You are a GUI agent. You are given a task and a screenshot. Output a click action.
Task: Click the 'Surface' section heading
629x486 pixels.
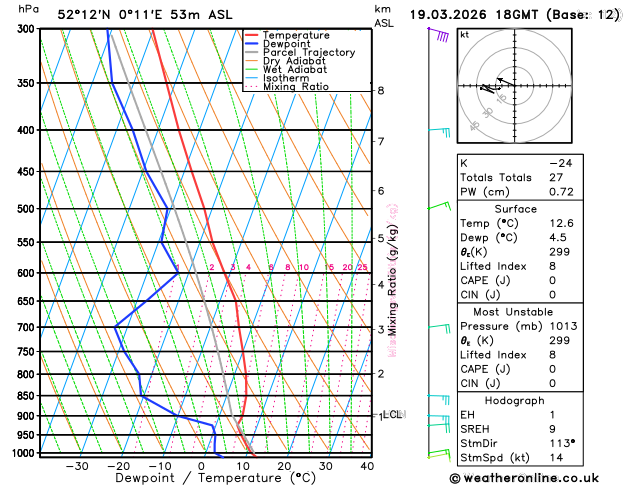point(515,209)
